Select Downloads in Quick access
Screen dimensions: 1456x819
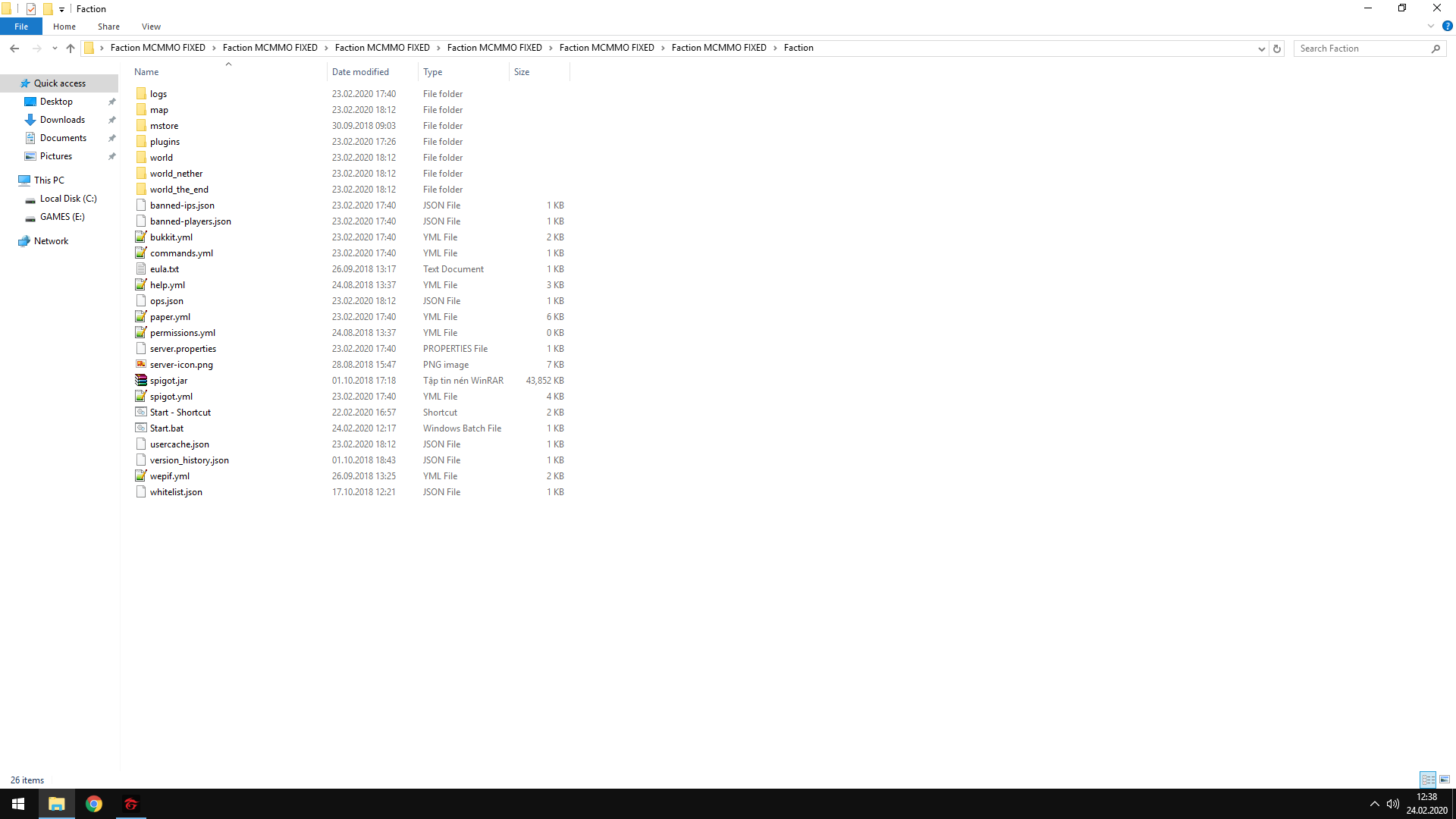pyautogui.click(x=62, y=120)
